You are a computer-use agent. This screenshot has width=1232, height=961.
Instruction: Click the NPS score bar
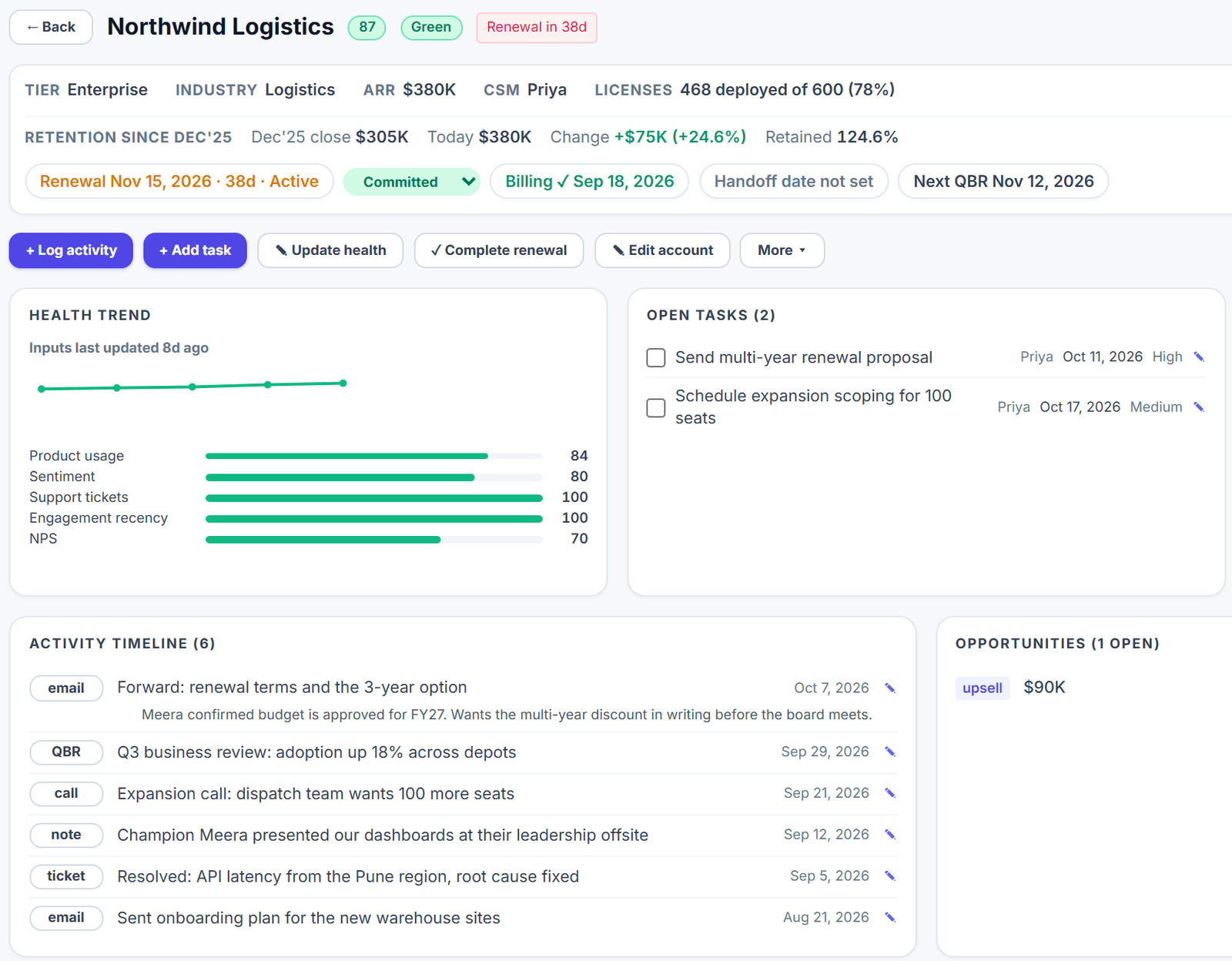[x=374, y=539]
